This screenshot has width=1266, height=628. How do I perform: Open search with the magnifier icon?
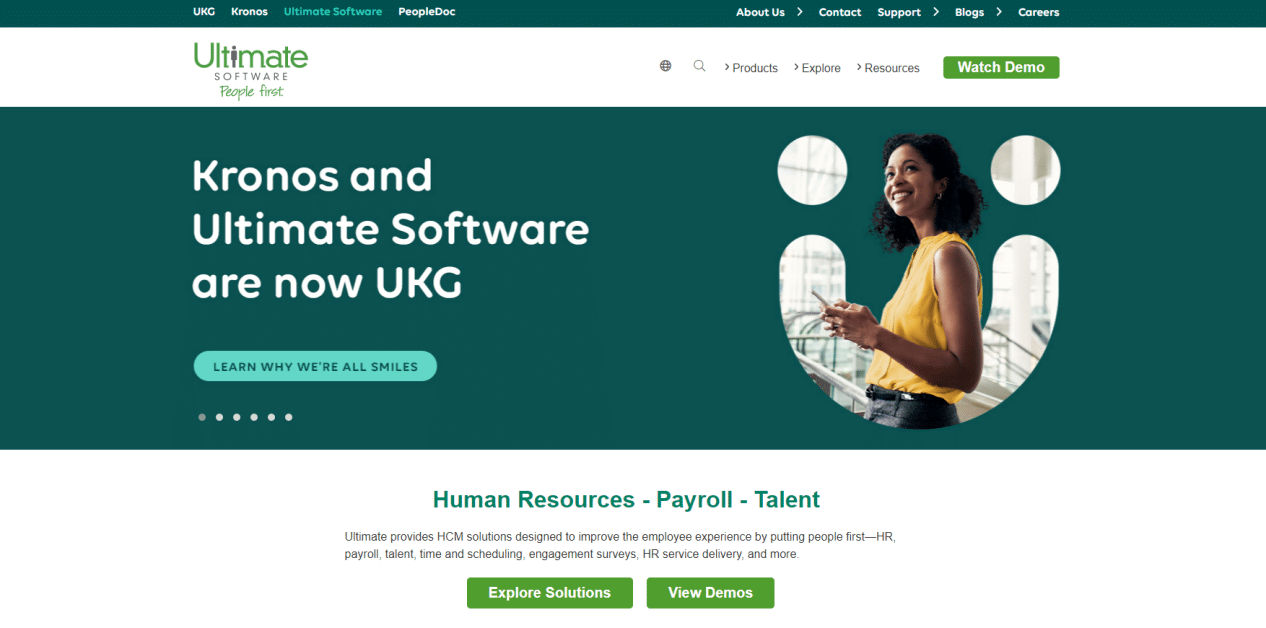click(699, 66)
